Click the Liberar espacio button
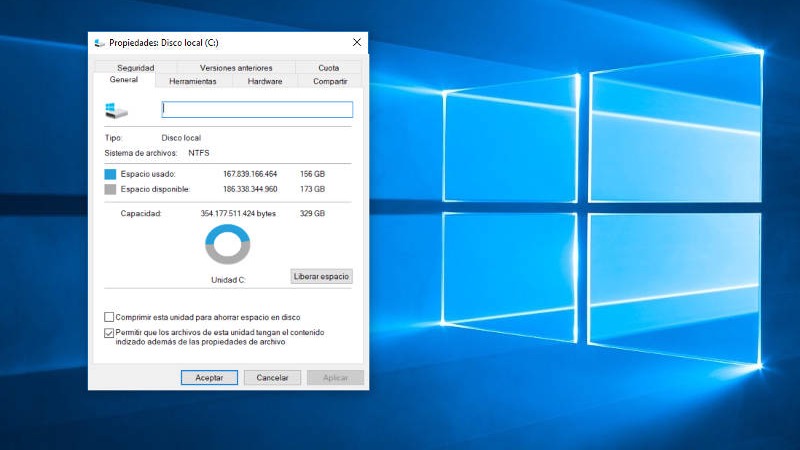 pos(321,276)
